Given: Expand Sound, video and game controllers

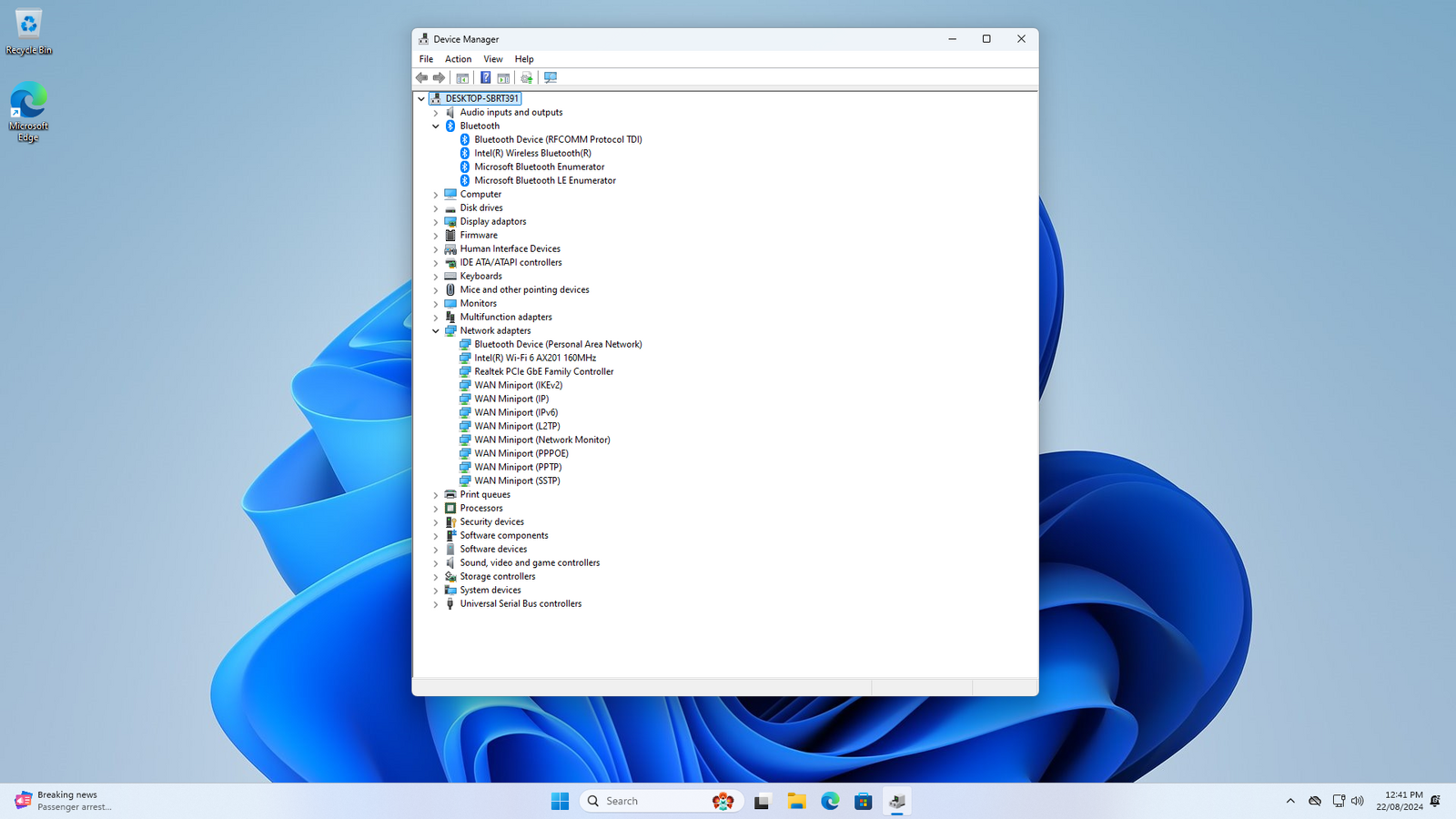Looking at the screenshot, I should click(x=436, y=562).
